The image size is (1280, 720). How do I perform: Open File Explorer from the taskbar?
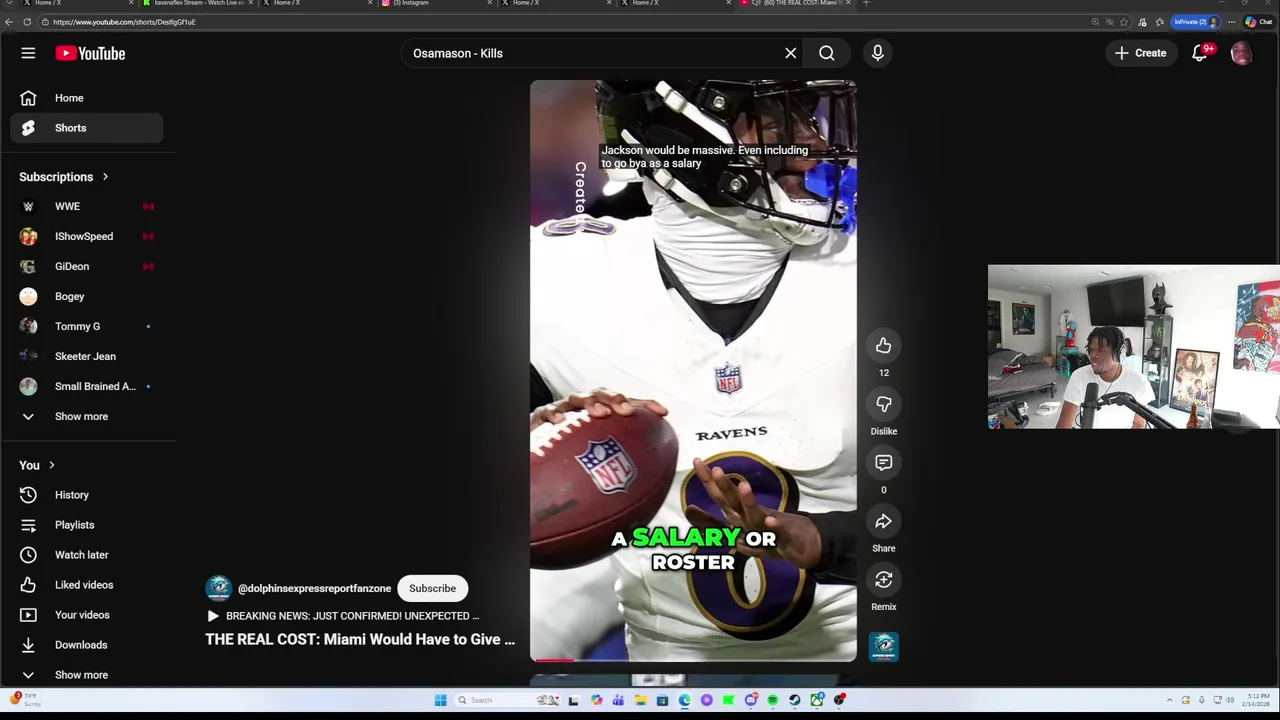coord(640,700)
